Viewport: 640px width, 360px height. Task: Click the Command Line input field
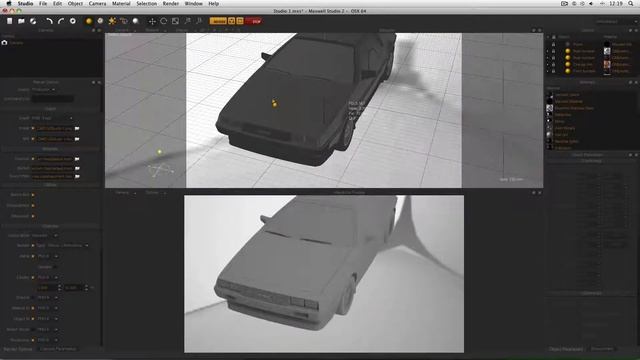click(x=53, y=98)
